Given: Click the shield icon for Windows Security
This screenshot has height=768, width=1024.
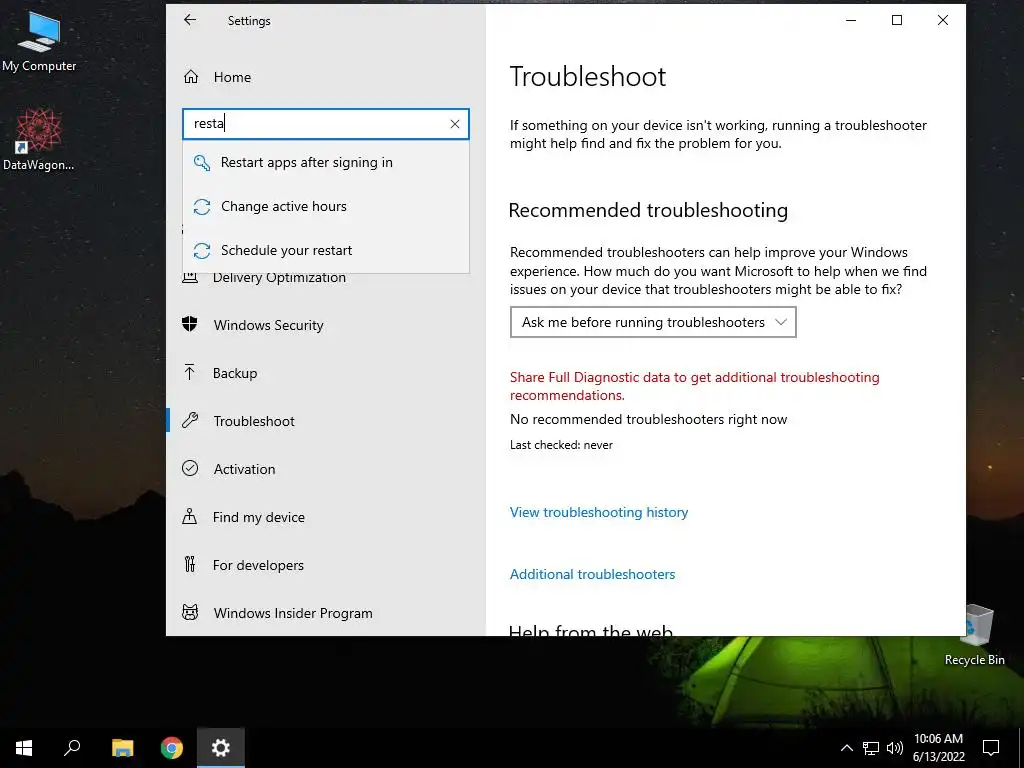Looking at the screenshot, I should tap(189, 324).
